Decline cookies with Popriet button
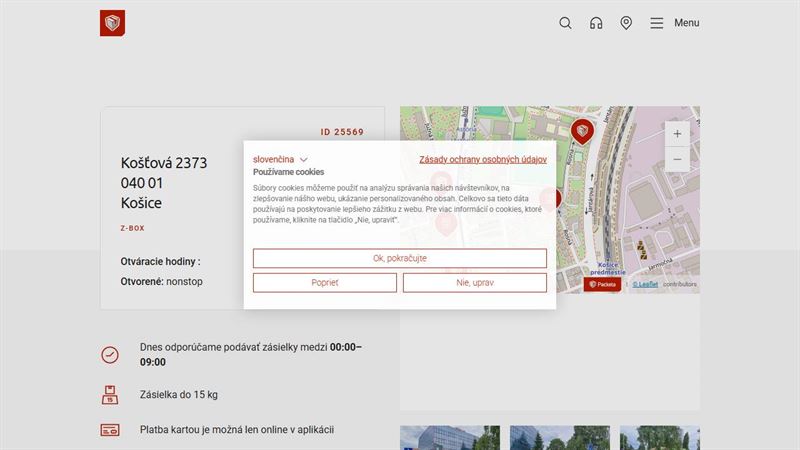800x450 pixels. pos(324,283)
